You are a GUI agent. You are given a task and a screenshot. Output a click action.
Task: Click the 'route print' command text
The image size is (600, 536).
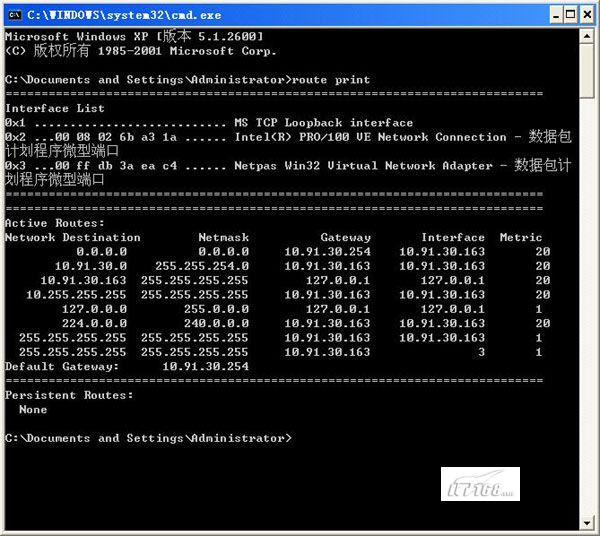tap(331, 80)
